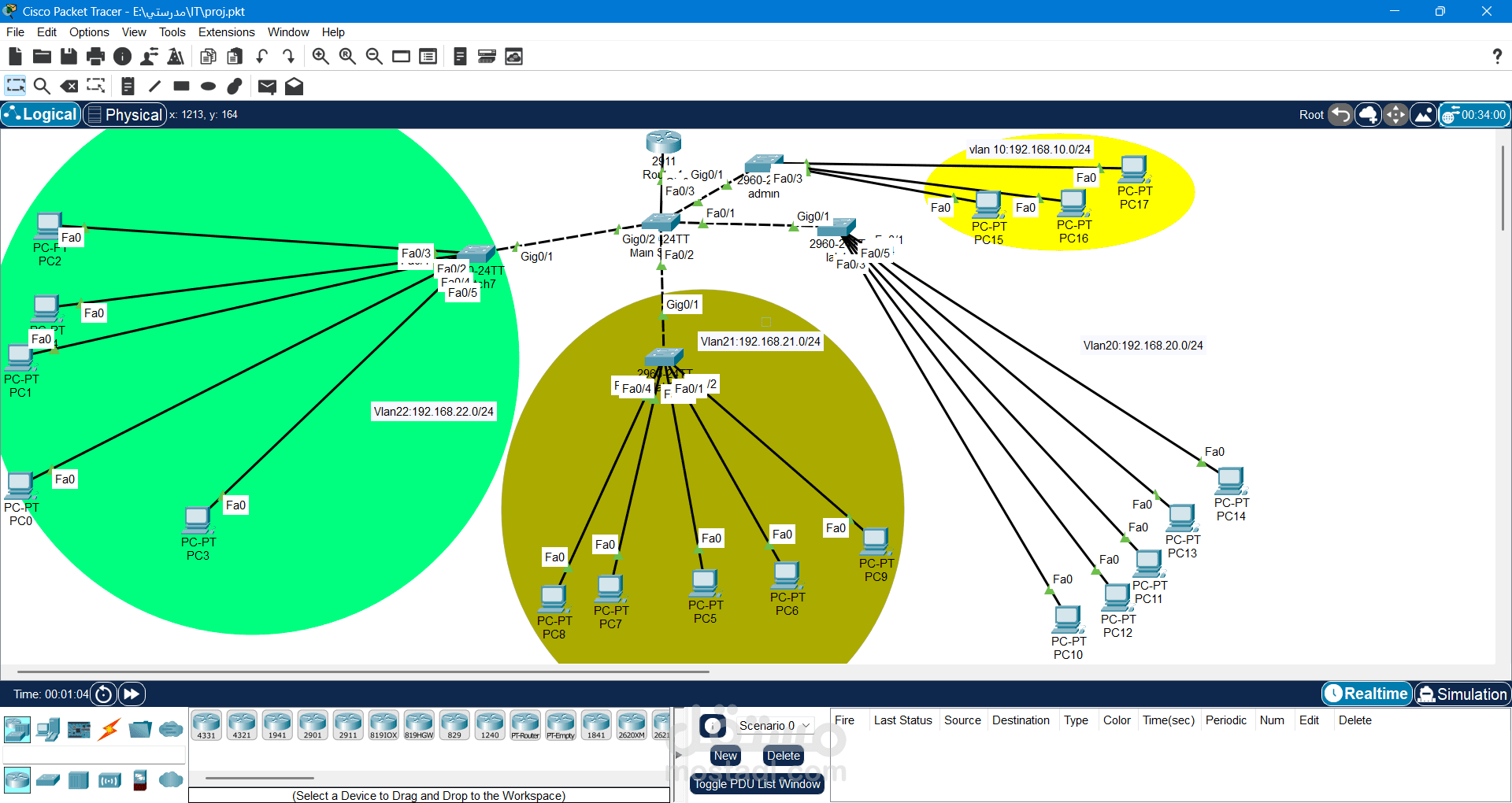The width and height of the screenshot is (1512, 803).
Task: Reset zoom with R magnifier icon
Action: click(x=347, y=57)
